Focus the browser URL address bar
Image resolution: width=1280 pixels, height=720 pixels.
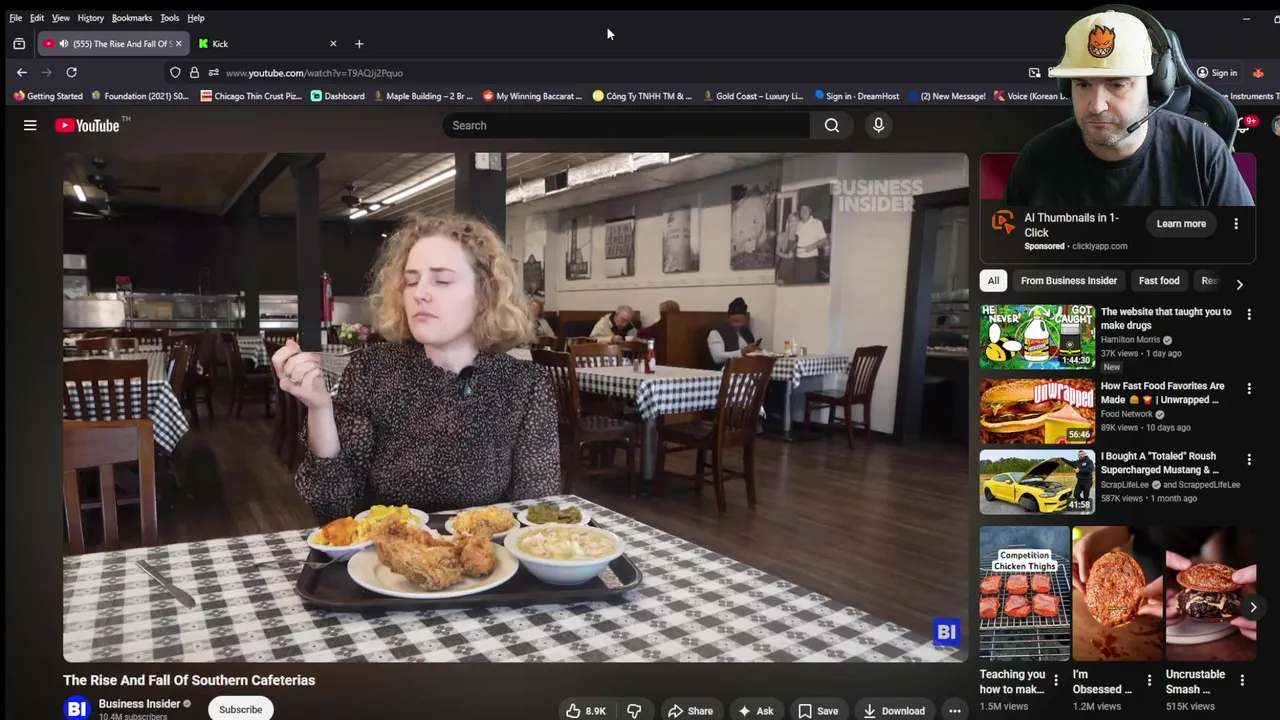[620, 73]
